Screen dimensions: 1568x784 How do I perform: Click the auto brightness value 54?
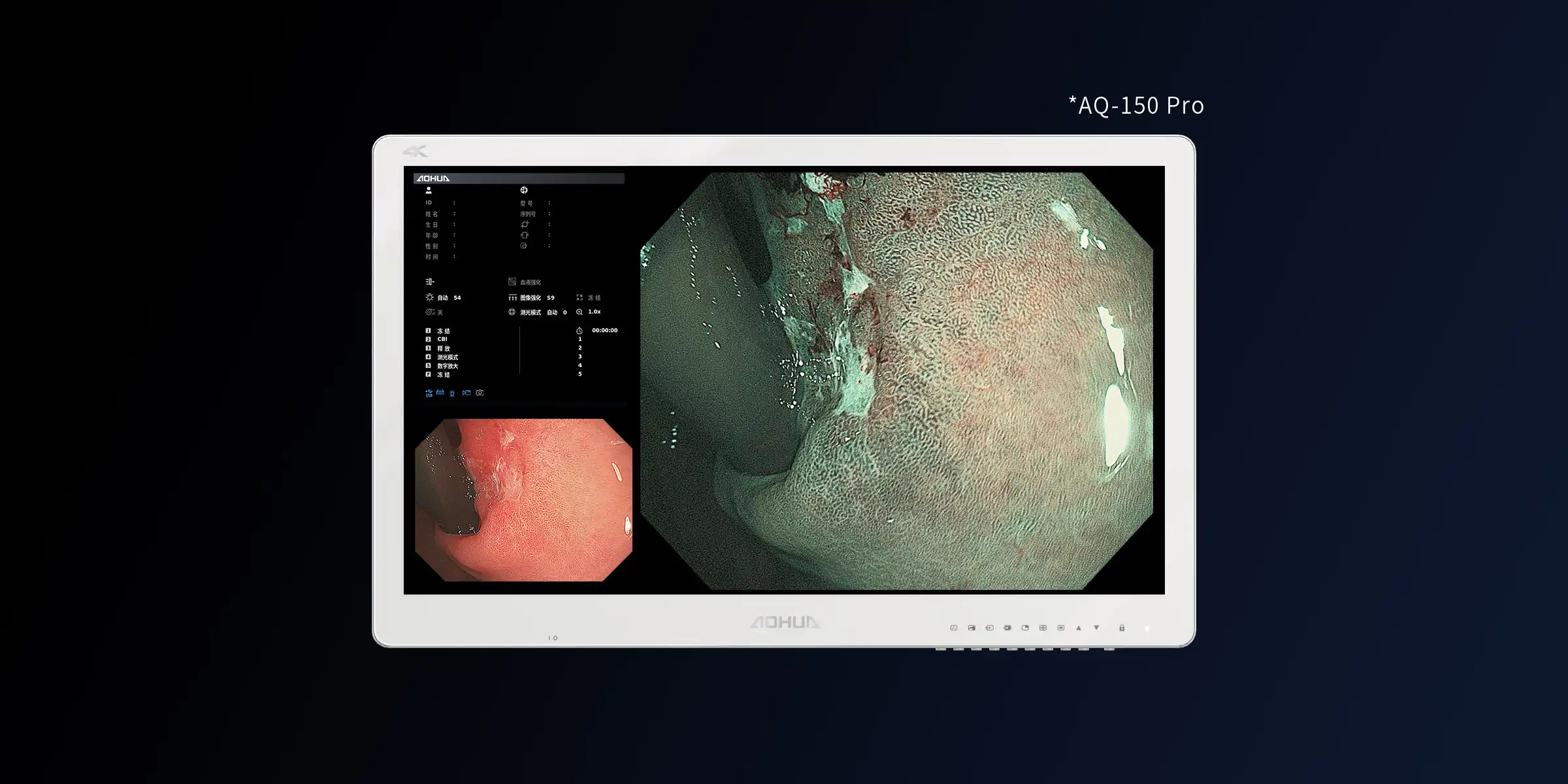pyautogui.click(x=457, y=297)
